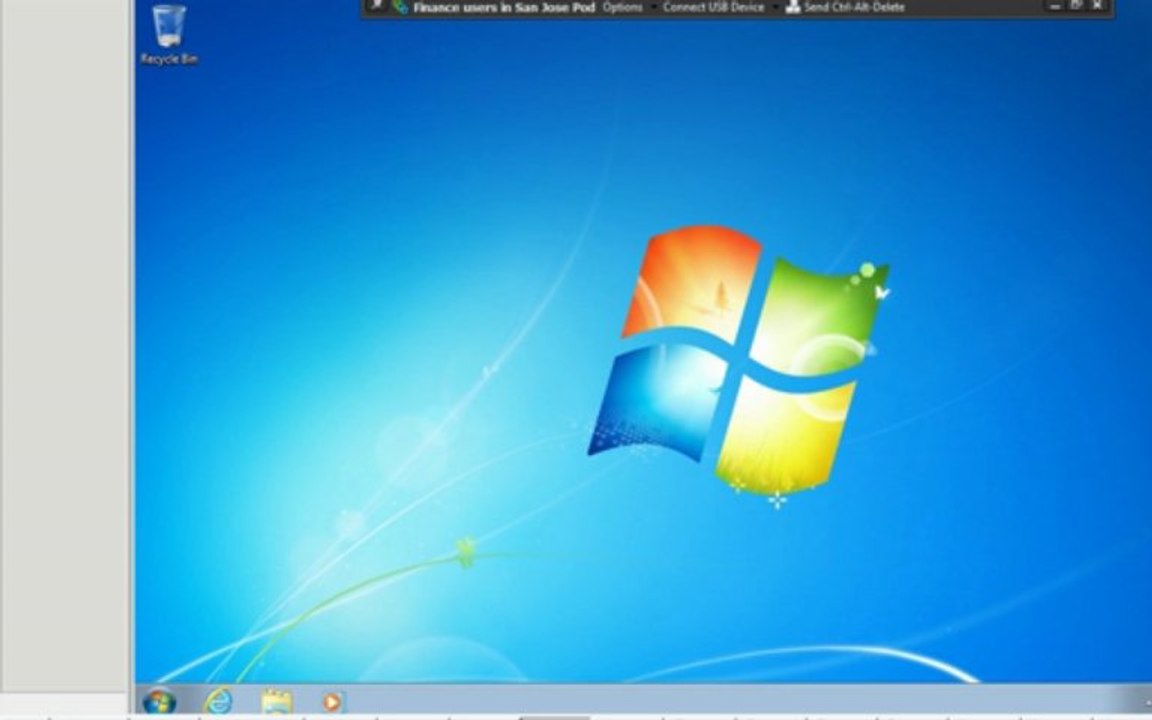Minimize the remote desktop session window
Screen dimensions: 1152x720
(1054, 6)
